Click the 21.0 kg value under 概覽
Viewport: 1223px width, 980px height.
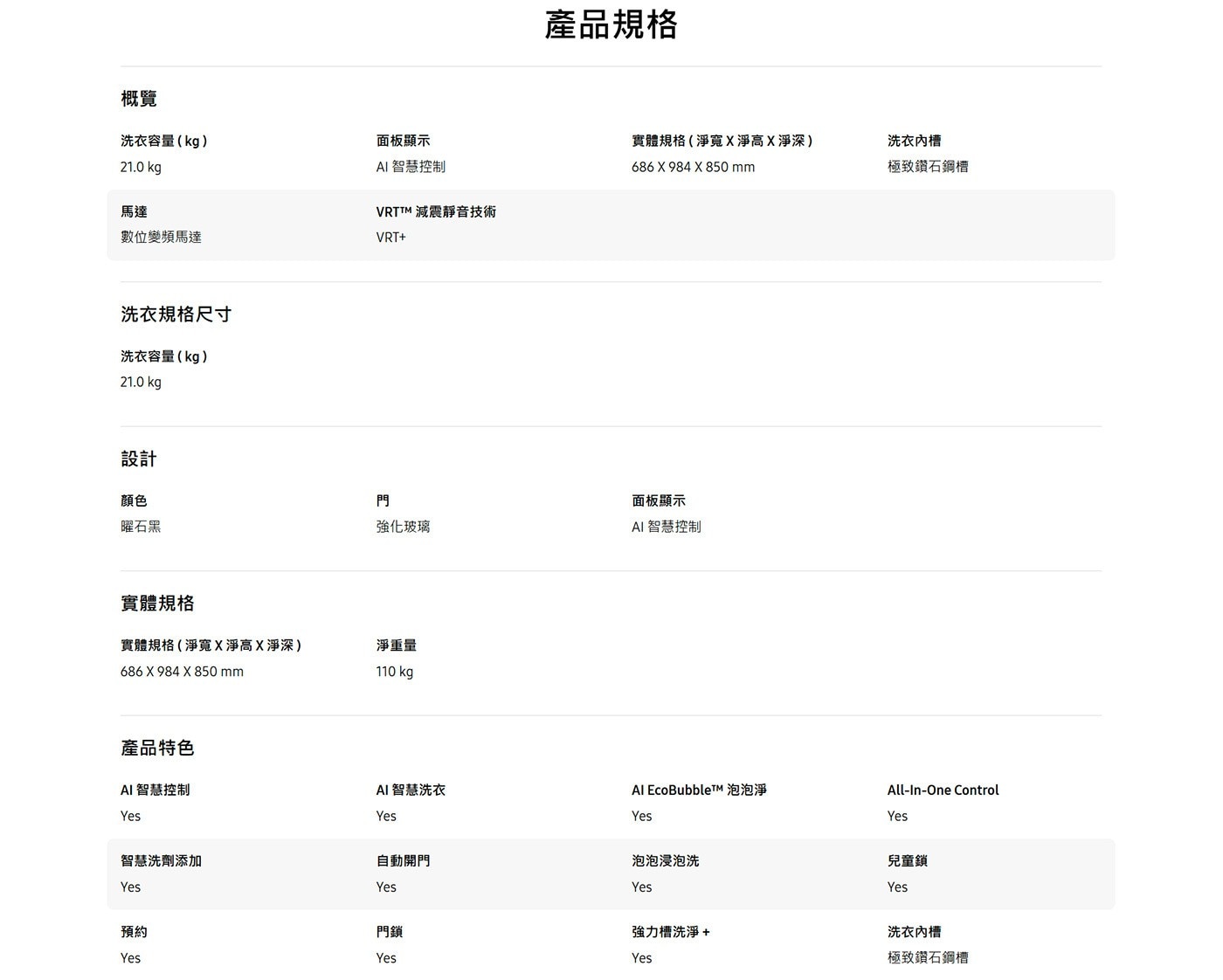coord(141,167)
